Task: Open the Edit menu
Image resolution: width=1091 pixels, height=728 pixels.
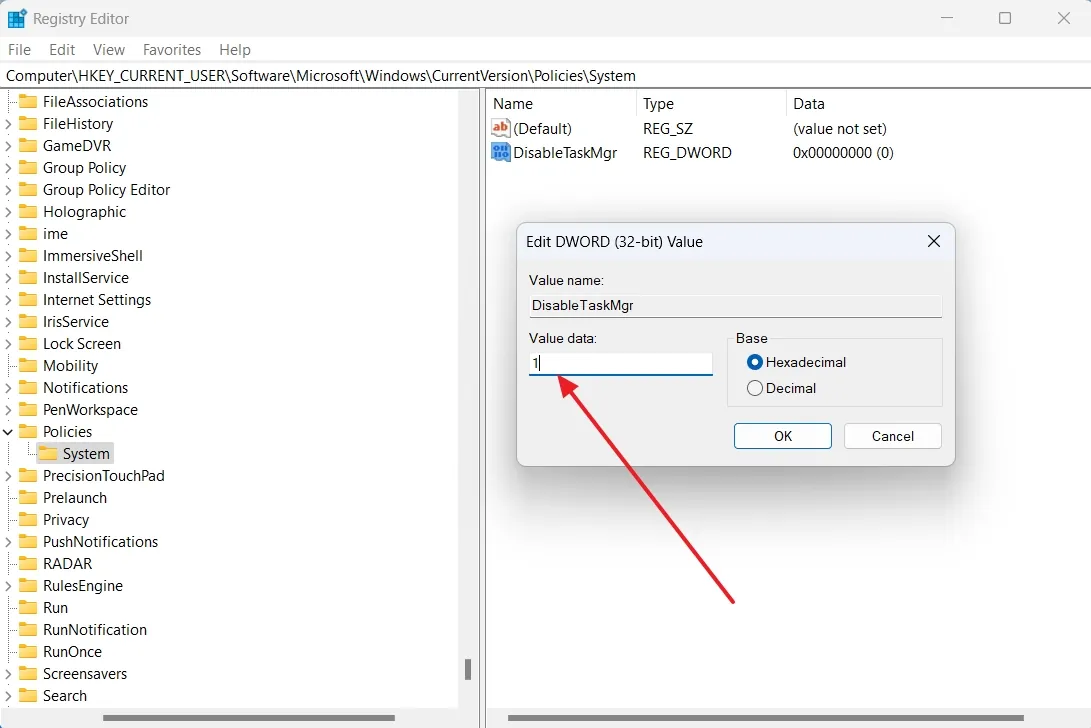Action: [x=62, y=49]
